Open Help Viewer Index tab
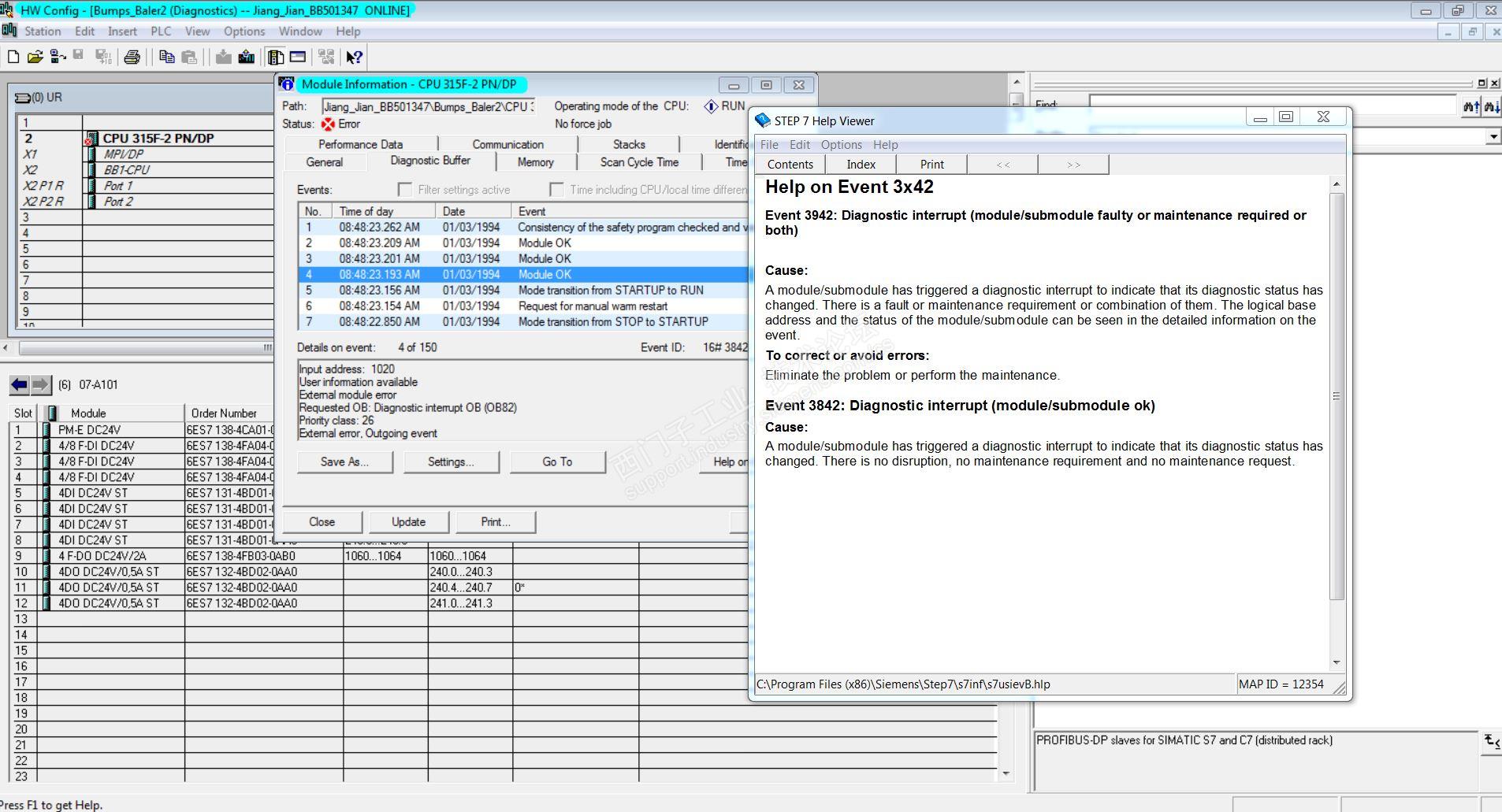 [x=861, y=164]
